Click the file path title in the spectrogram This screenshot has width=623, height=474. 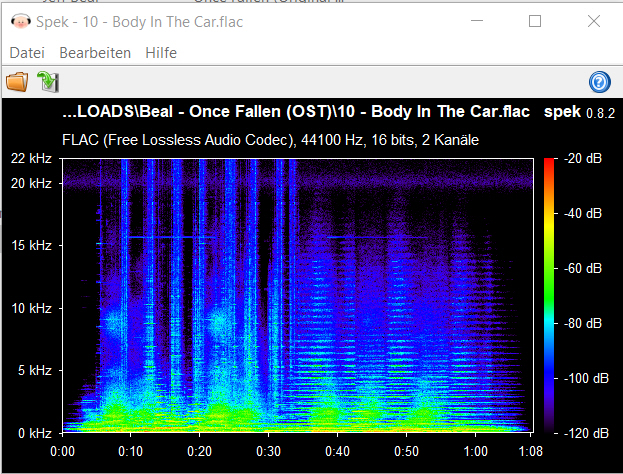296,112
